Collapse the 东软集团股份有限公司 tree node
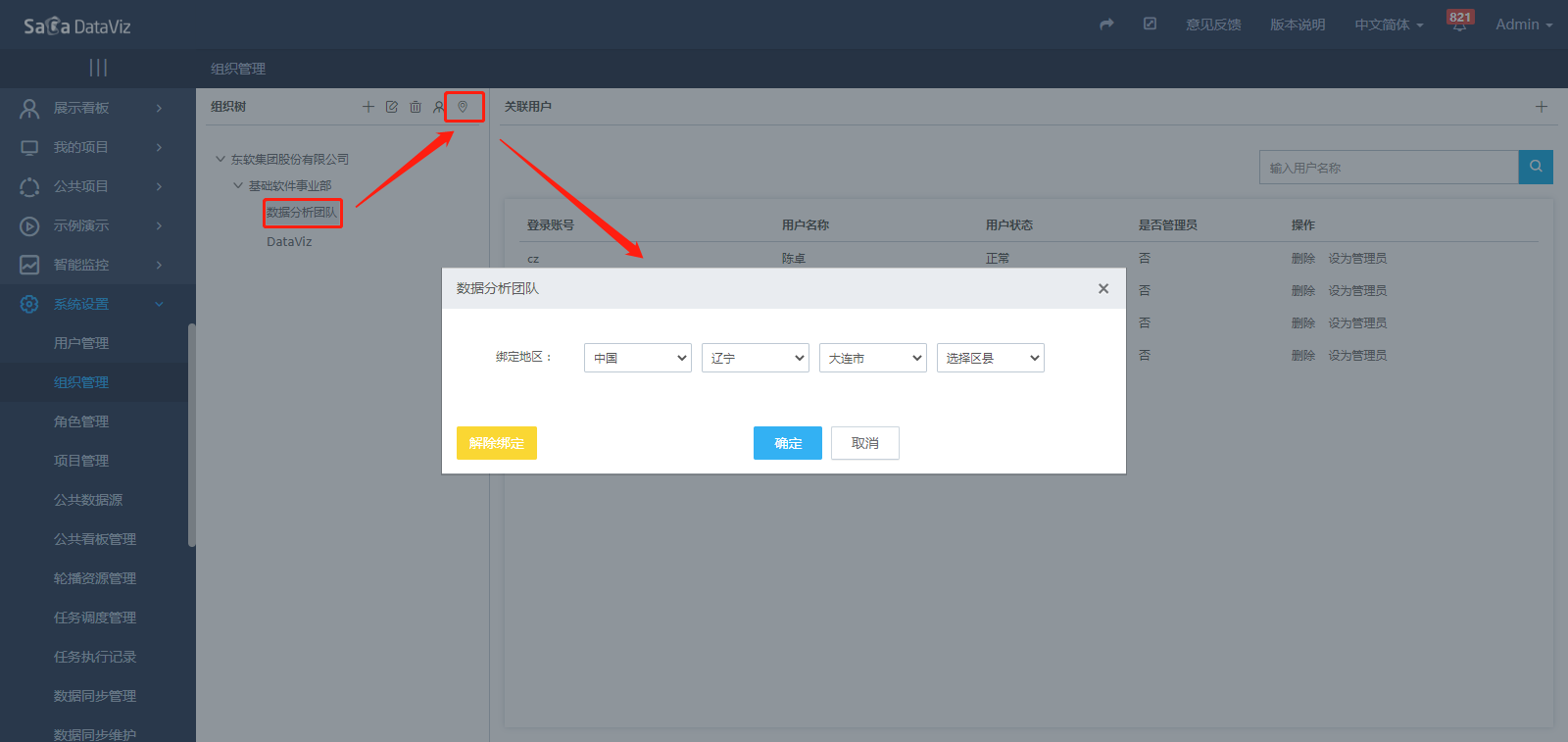Screen dimensions: 1568x742 coord(220,159)
